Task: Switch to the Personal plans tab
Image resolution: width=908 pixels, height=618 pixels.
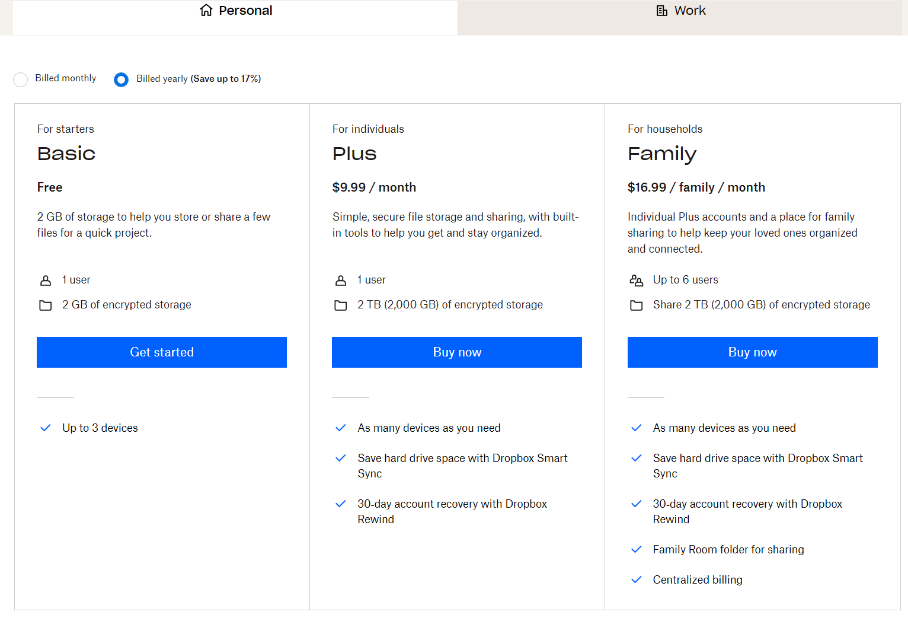Action: click(236, 12)
